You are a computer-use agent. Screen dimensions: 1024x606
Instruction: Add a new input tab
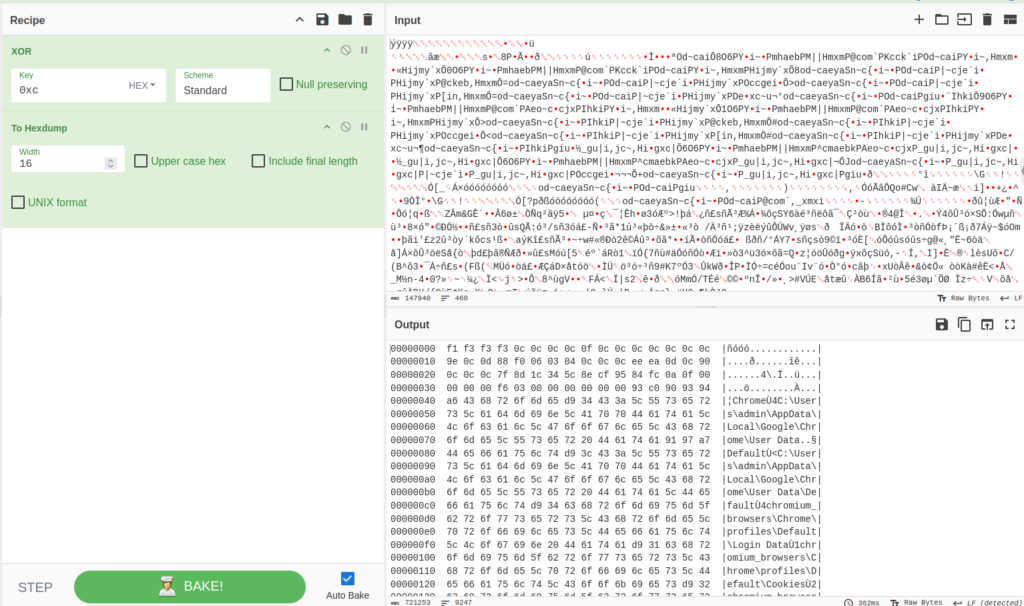[x=919, y=20]
